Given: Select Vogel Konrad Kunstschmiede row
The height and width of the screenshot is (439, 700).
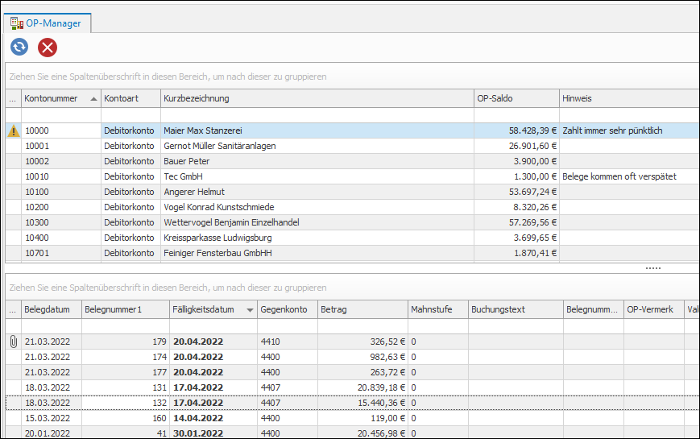Looking at the screenshot, I should (352, 207).
